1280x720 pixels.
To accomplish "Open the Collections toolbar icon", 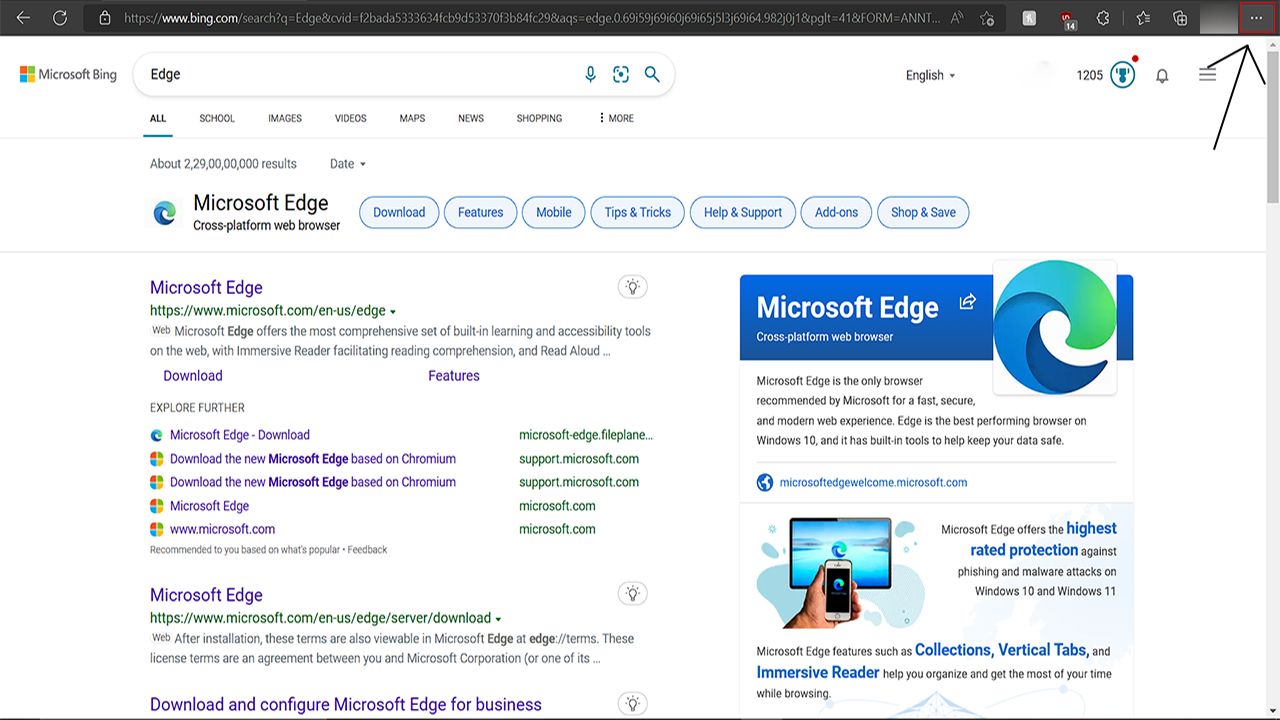I will click(1180, 18).
